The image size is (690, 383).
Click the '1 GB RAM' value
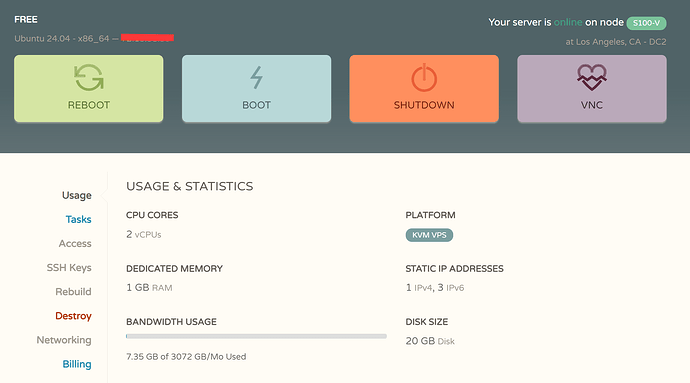[x=149, y=287]
